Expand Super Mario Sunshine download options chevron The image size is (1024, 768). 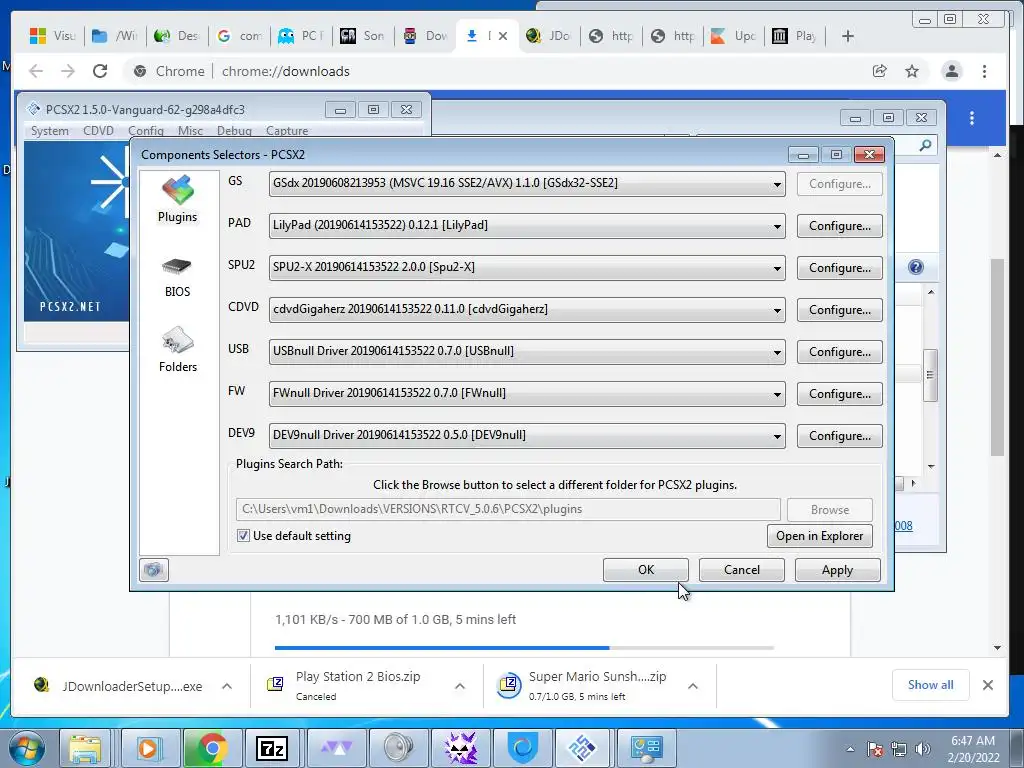tap(693, 686)
